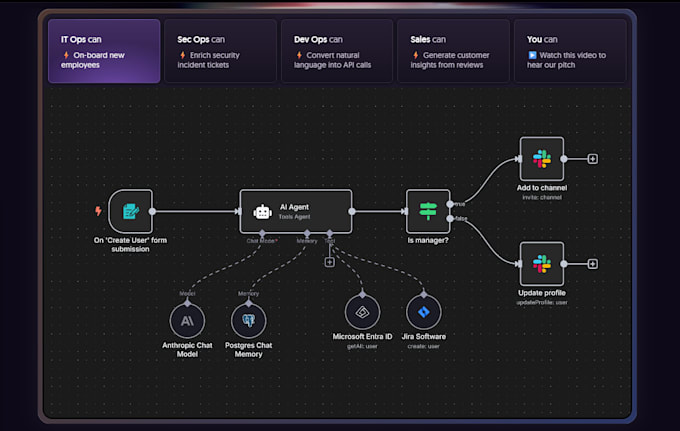
Task: Open the Dev Ops can tab
Action: (337, 51)
